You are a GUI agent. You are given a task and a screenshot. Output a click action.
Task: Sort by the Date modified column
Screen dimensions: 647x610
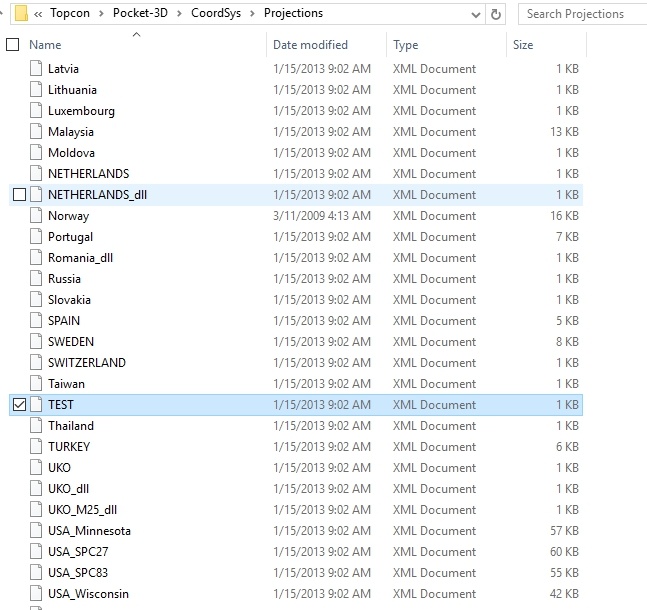[310, 45]
